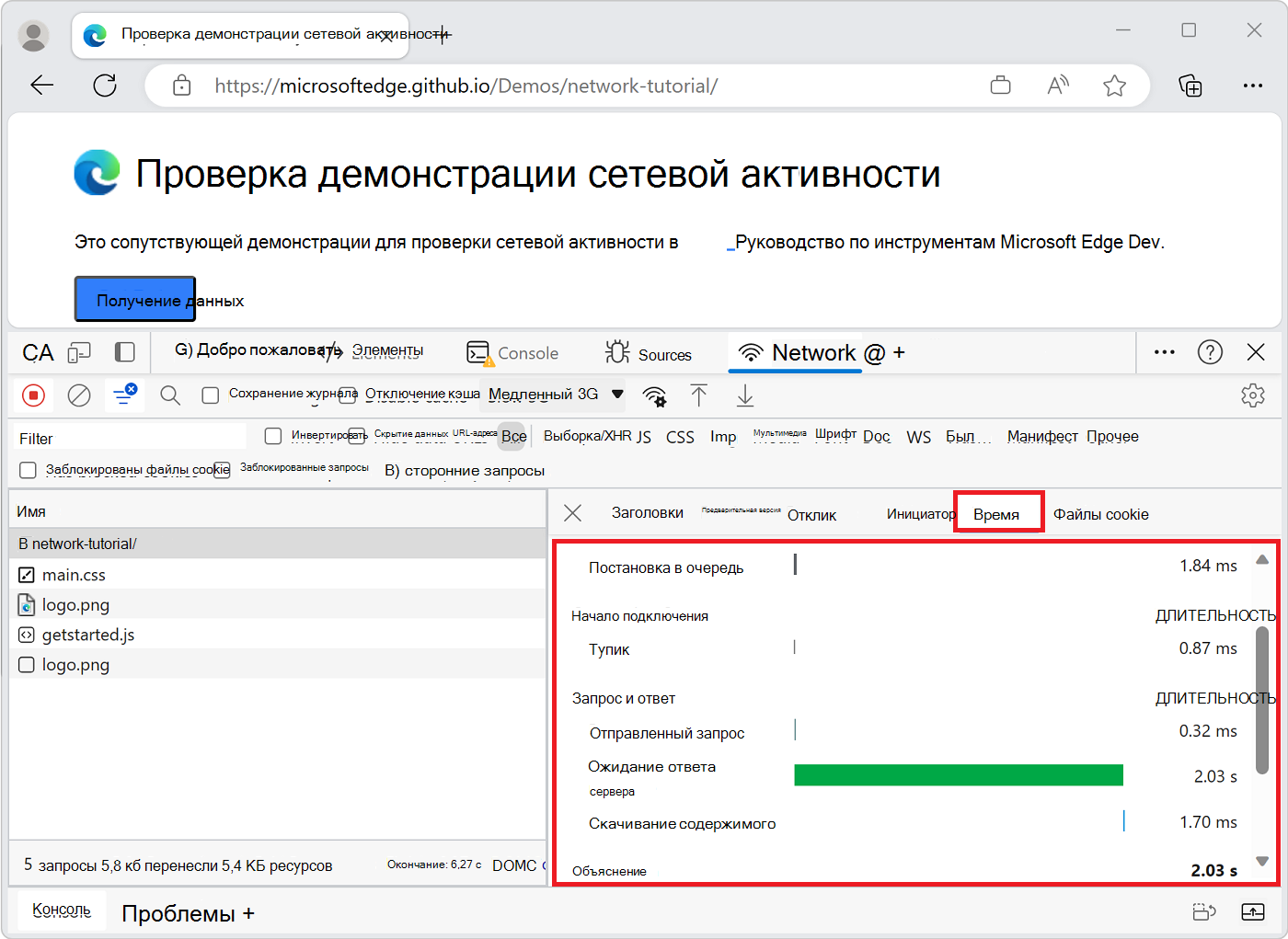Screen dimensions: 1288x939
Task: Filter requests by Doc type
Action: (x=877, y=436)
